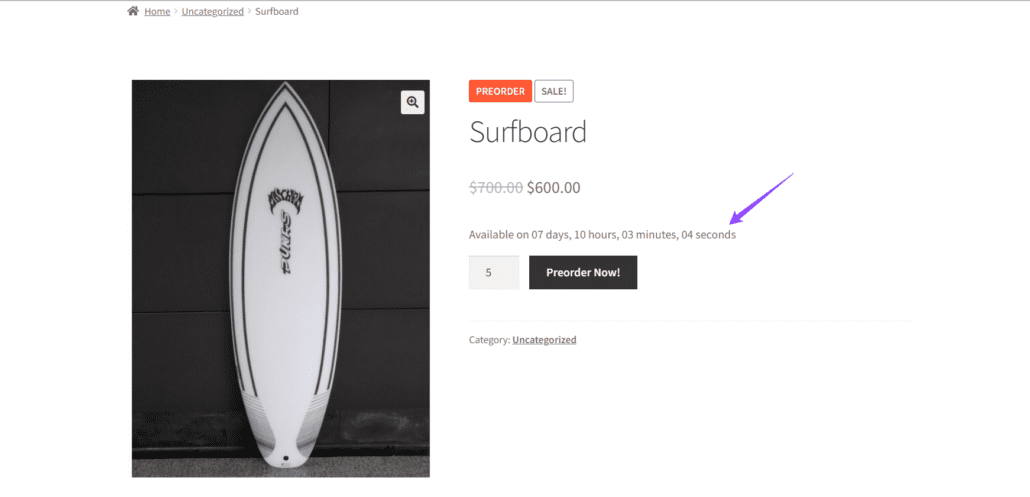The height and width of the screenshot is (497, 1030).
Task: Open the image zoom magnifier icon
Action: [x=413, y=102]
